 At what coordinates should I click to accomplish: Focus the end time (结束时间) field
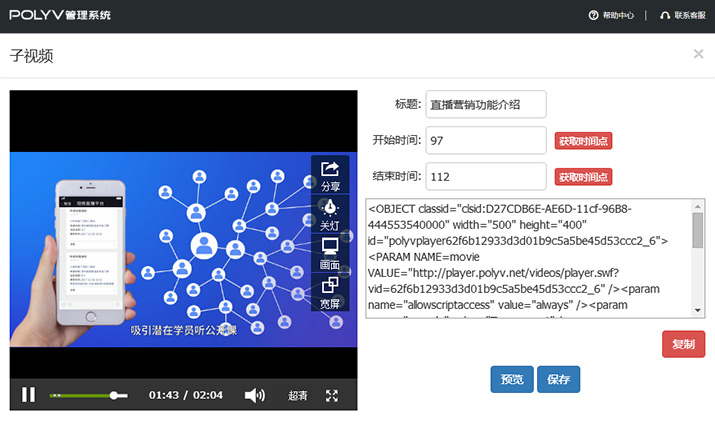tap(486, 177)
